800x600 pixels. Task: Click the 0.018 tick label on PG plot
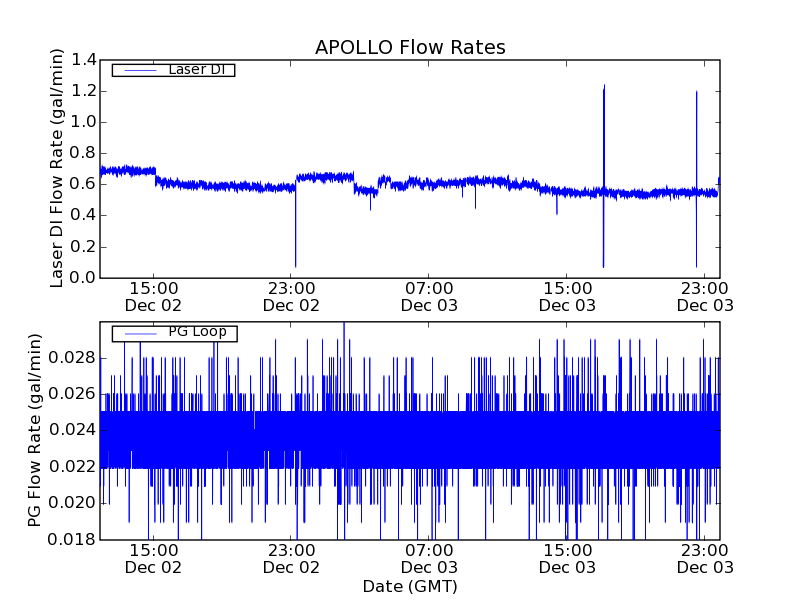coord(72,540)
